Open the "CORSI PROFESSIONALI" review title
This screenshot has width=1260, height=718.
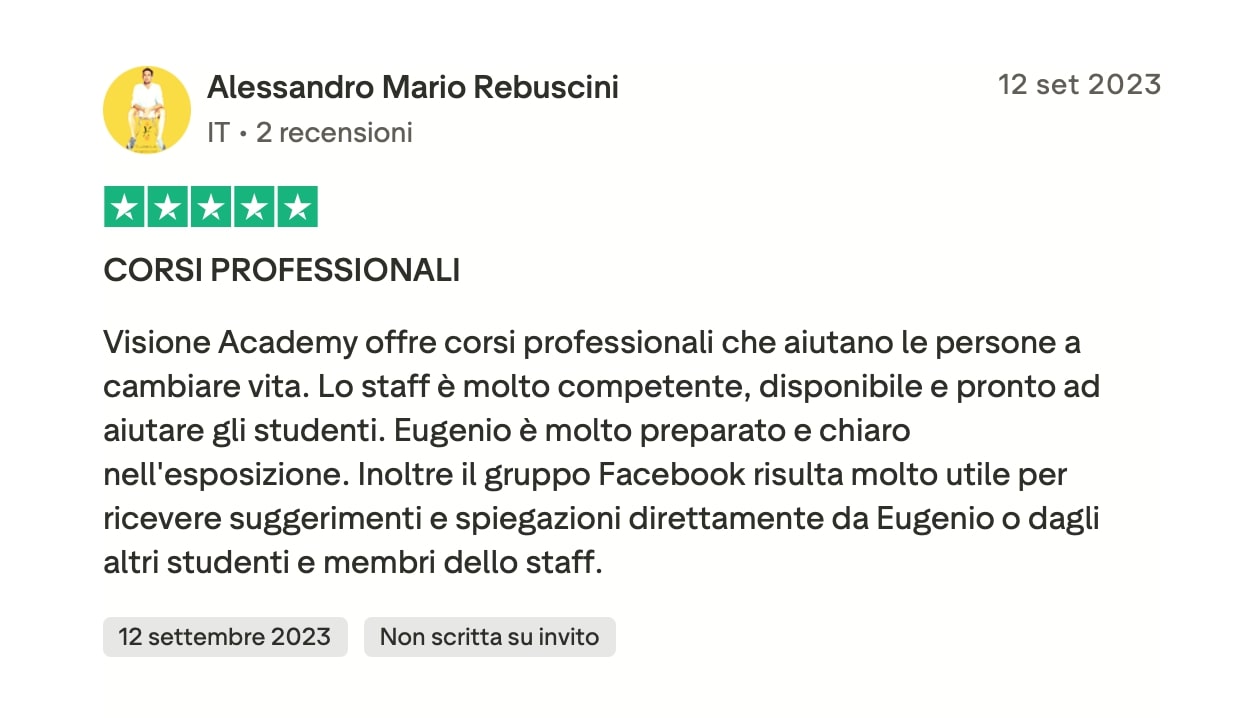[x=281, y=270]
